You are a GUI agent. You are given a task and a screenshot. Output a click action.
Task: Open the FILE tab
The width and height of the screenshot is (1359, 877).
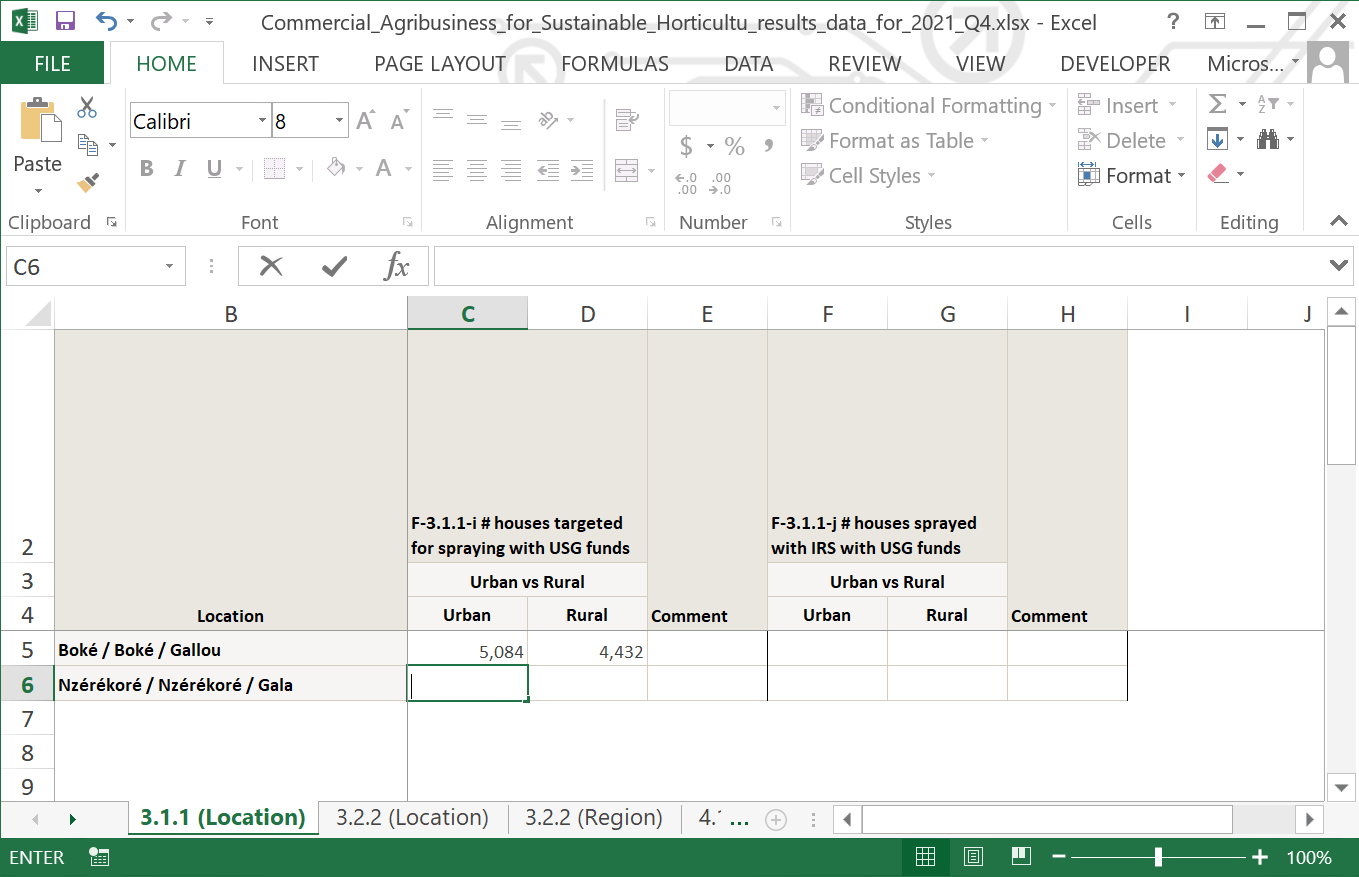tap(53, 64)
